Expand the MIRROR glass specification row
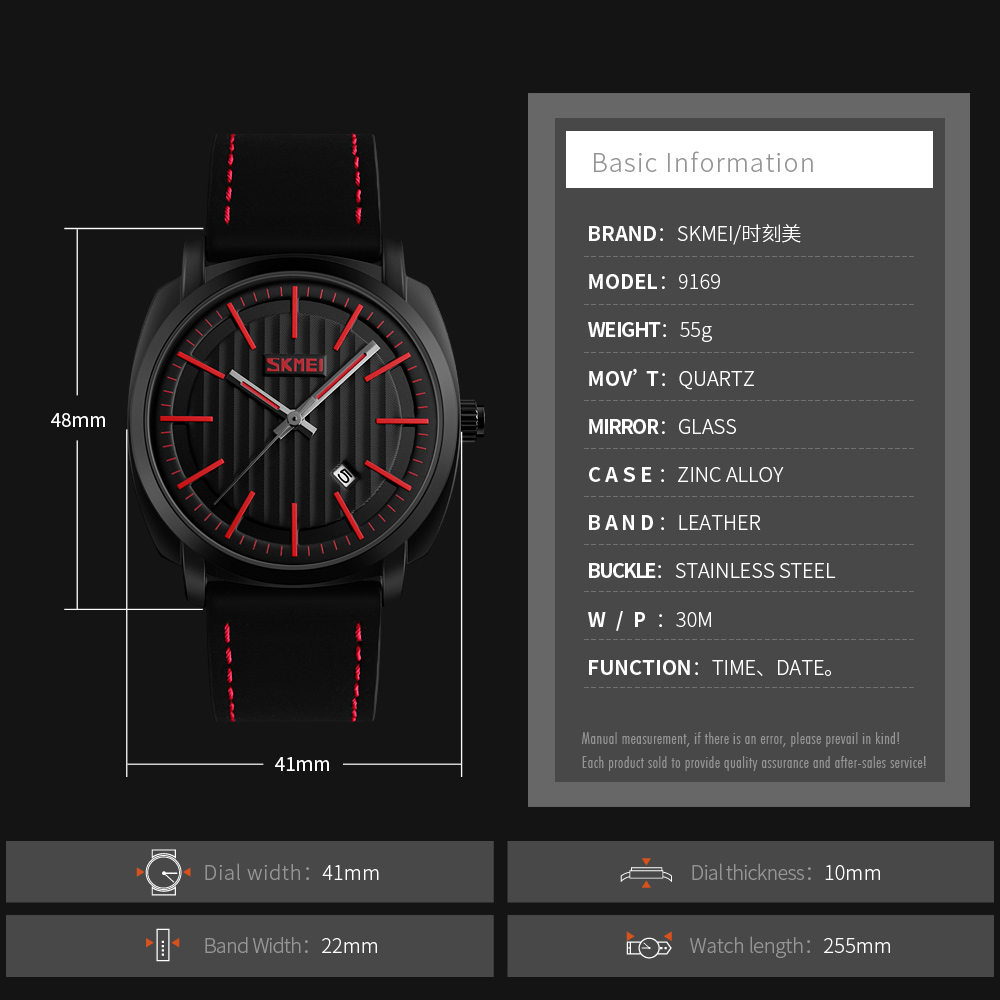Screen dimensions: 1000x1000 coord(707,426)
